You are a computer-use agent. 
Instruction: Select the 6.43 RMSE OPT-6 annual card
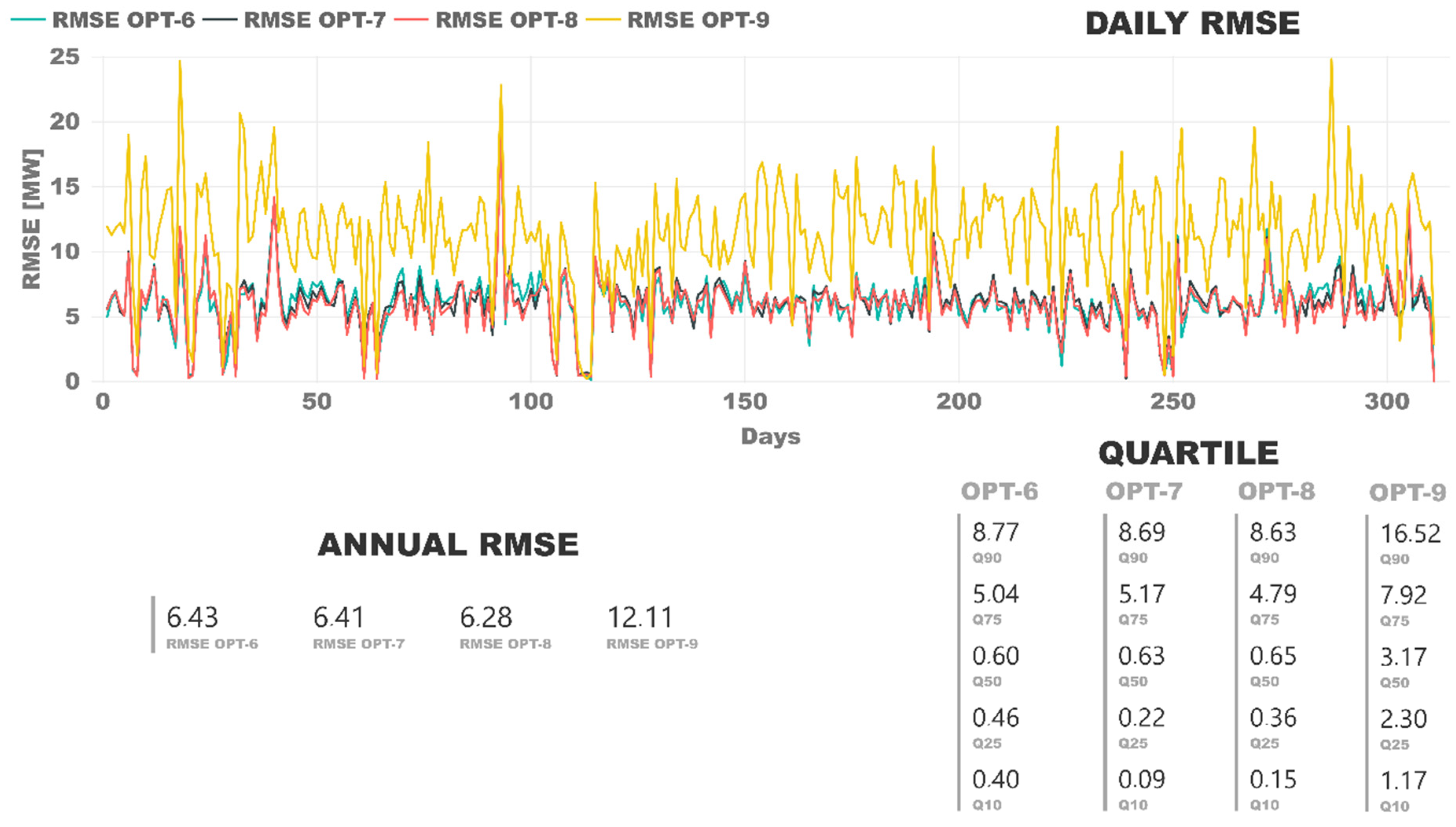tap(192, 618)
